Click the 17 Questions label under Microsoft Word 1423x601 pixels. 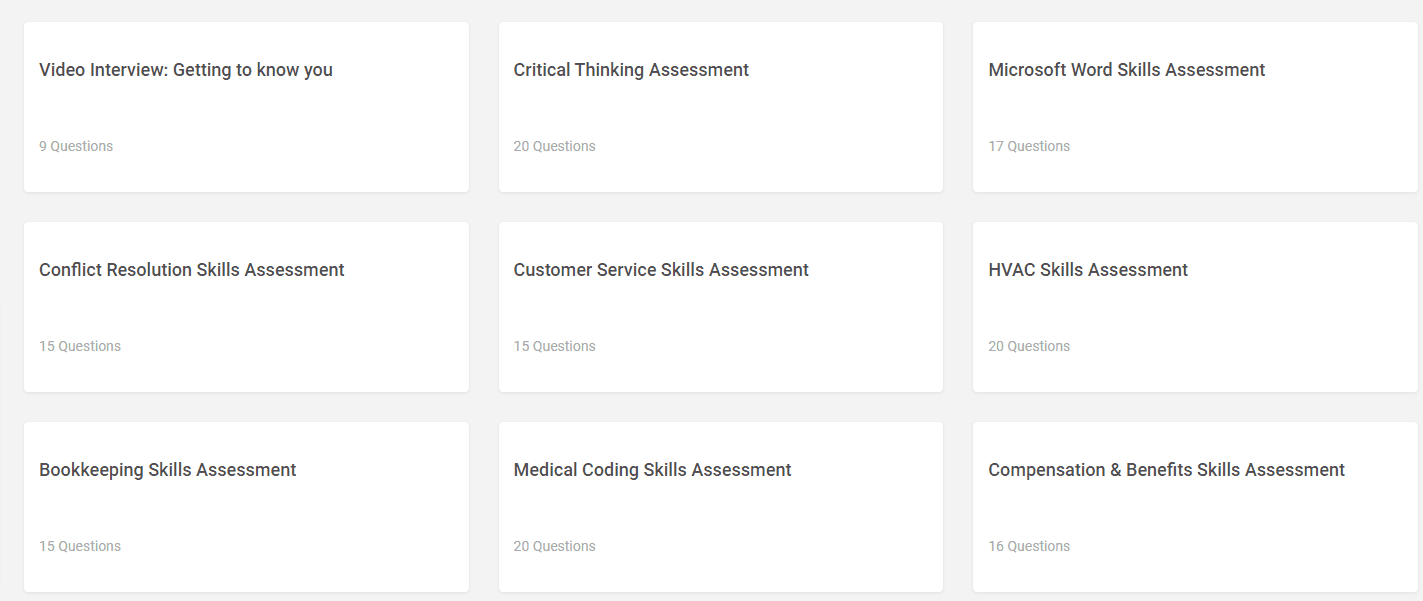1029,146
